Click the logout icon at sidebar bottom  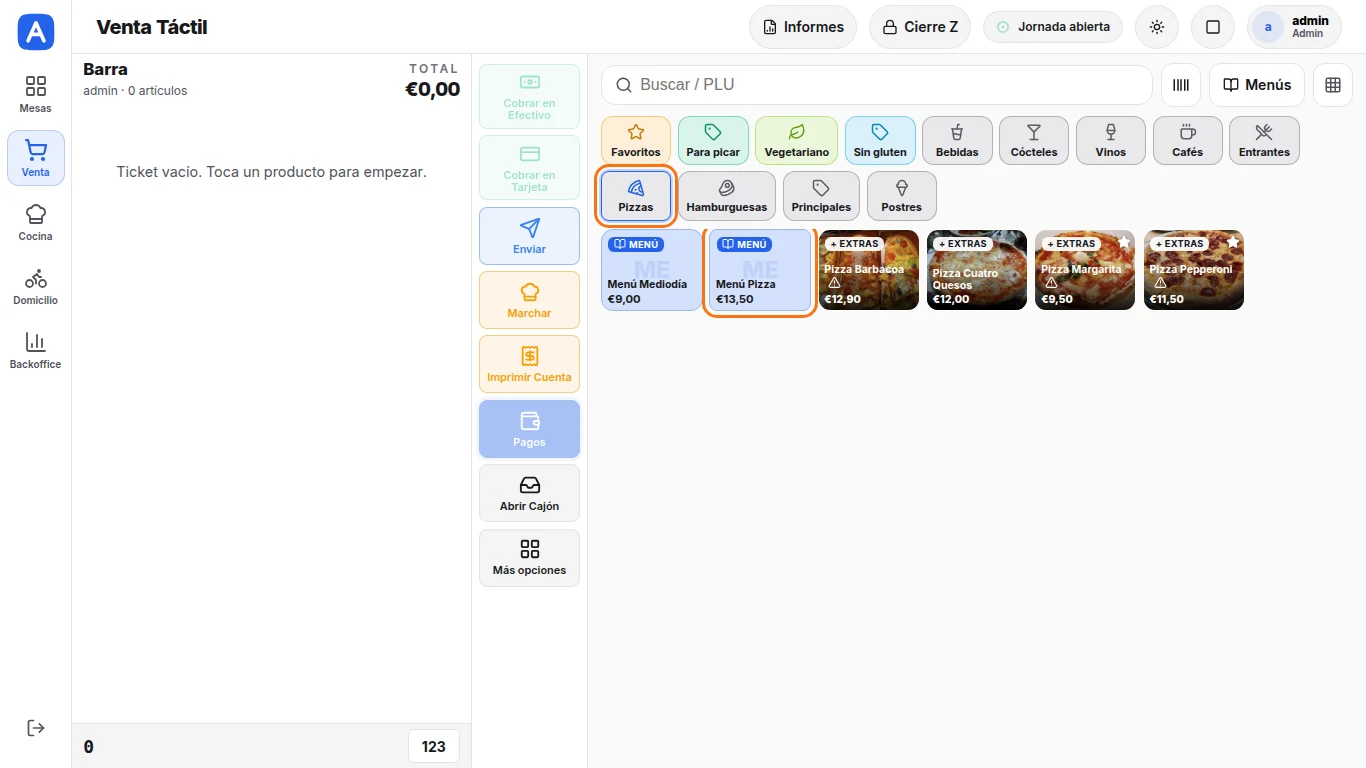(36, 727)
